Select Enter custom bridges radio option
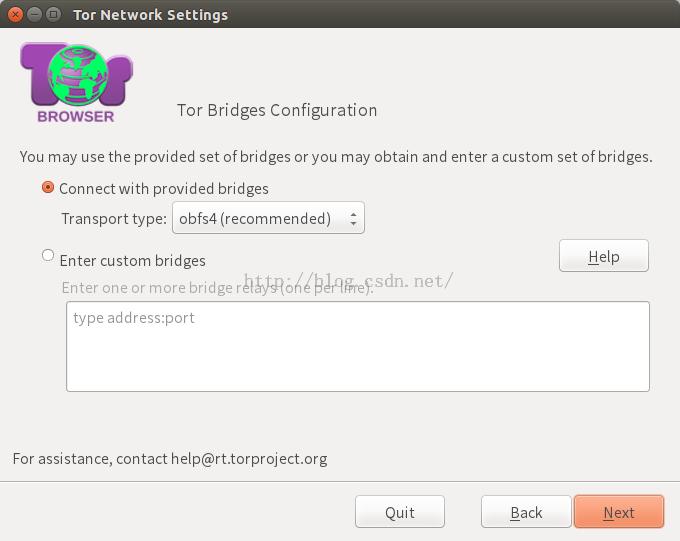 pyautogui.click(x=48, y=255)
